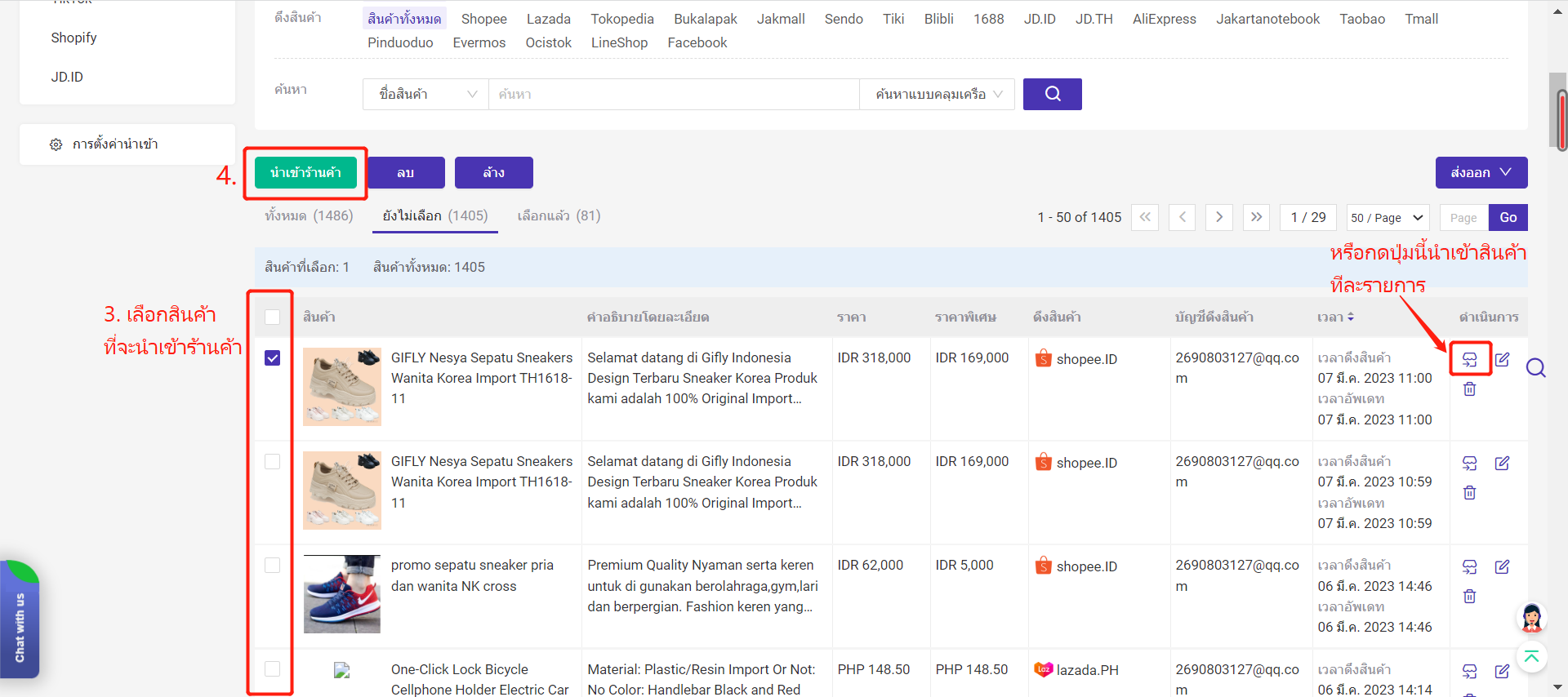Import One-Click Lock Bicycle row to store
Image resolution: width=1568 pixels, height=697 pixels.
tap(1469, 671)
